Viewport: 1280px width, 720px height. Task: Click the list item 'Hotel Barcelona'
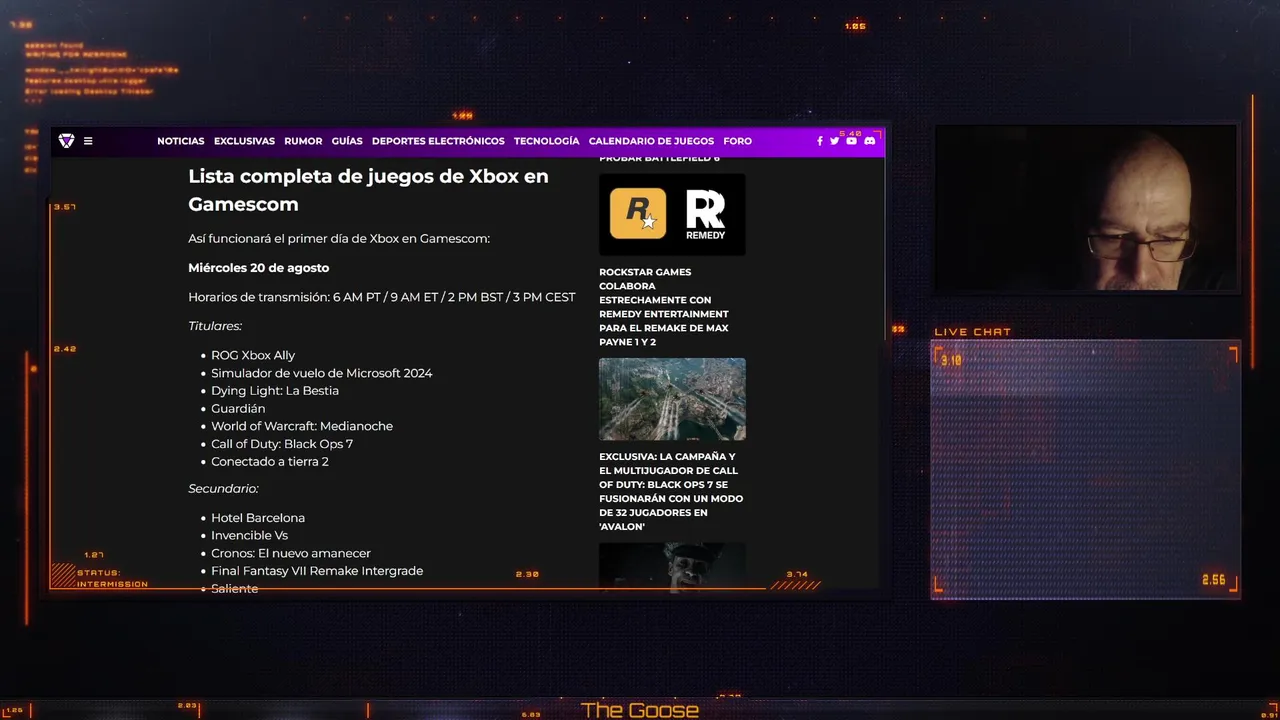coord(258,518)
